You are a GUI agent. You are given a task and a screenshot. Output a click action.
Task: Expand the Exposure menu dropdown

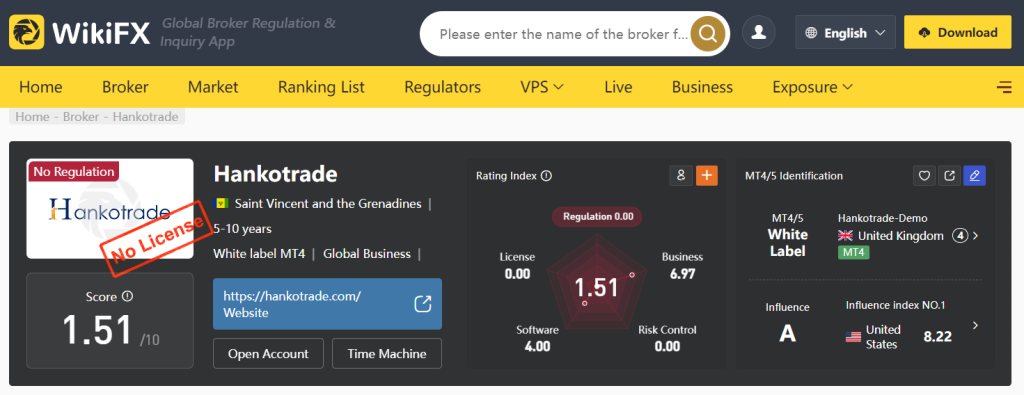(812, 87)
